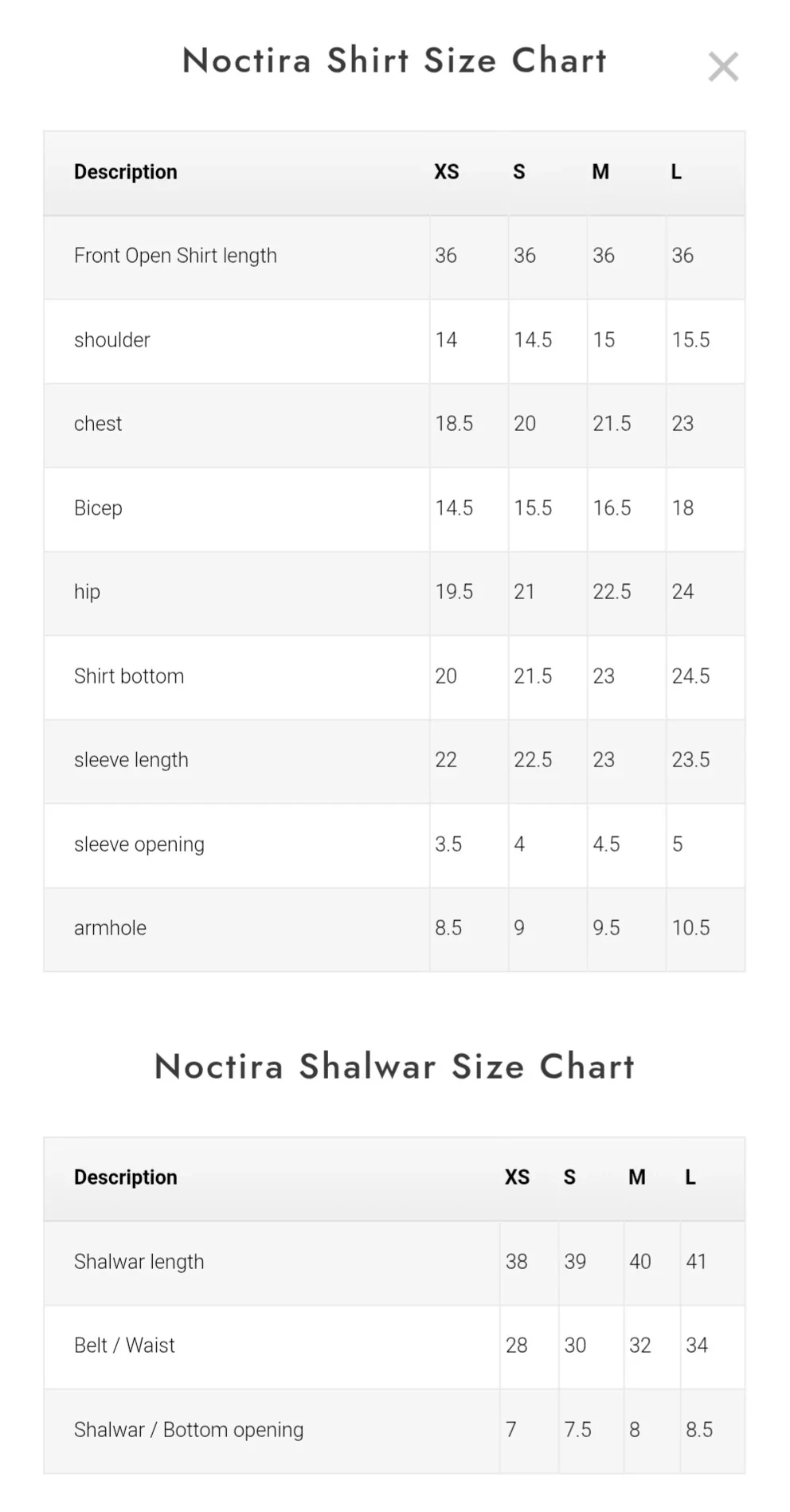Select the Shirt bottom value for size S
The height and width of the screenshot is (1512, 790).
point(533,676)
